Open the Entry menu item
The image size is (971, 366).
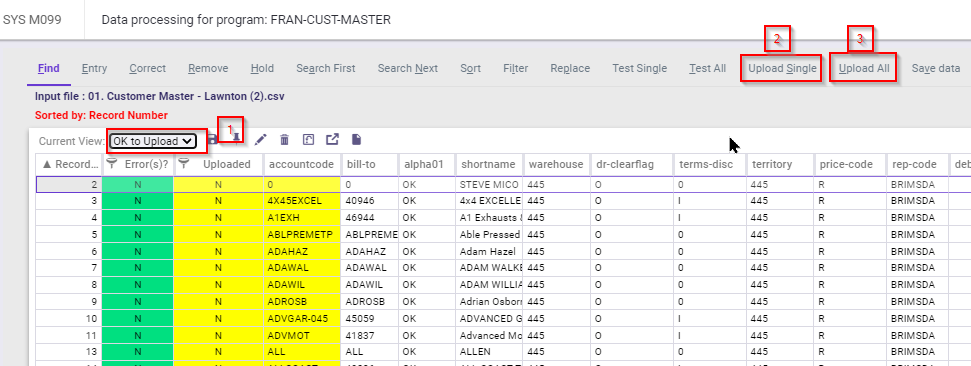pos(94,68)
